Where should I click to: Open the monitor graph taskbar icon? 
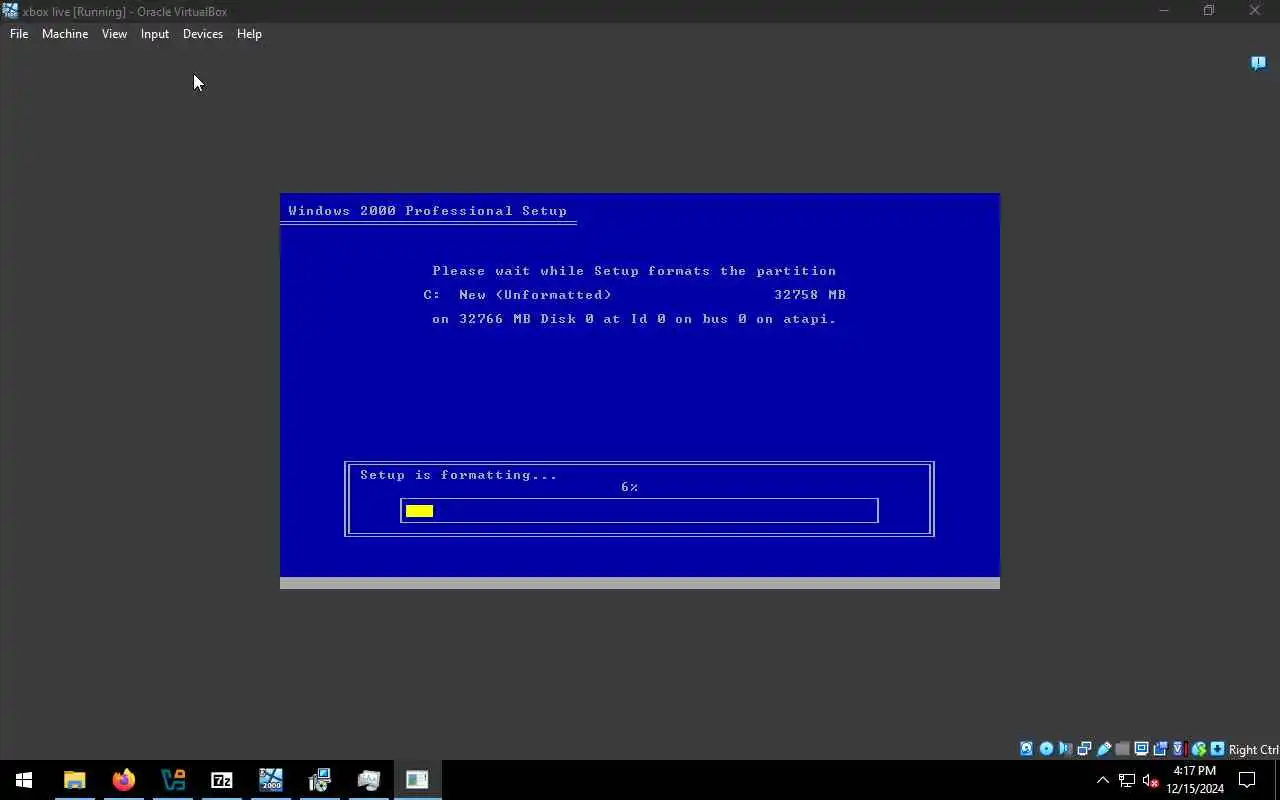pos(369,780)
